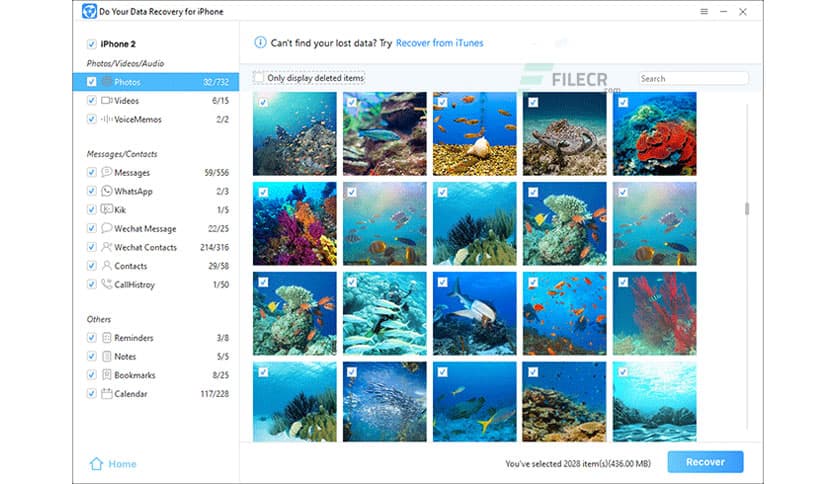The image size is (836, 484).
Task: Click the Calendar icon
Action: coord(107,393)
